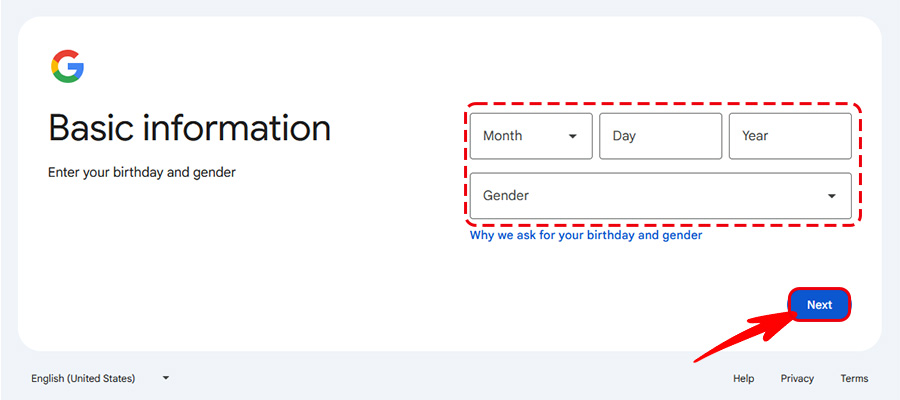The height and width of the screenshot is (400, 900).
Task: Click the 'Basic information' heading
Action: tap(189, 128)
